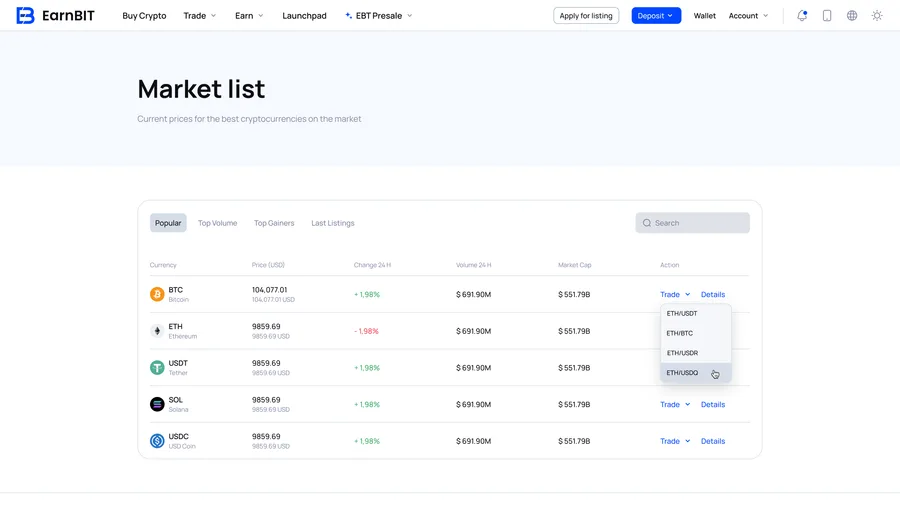Click the Tether coin icon

[x=157, y=368]
